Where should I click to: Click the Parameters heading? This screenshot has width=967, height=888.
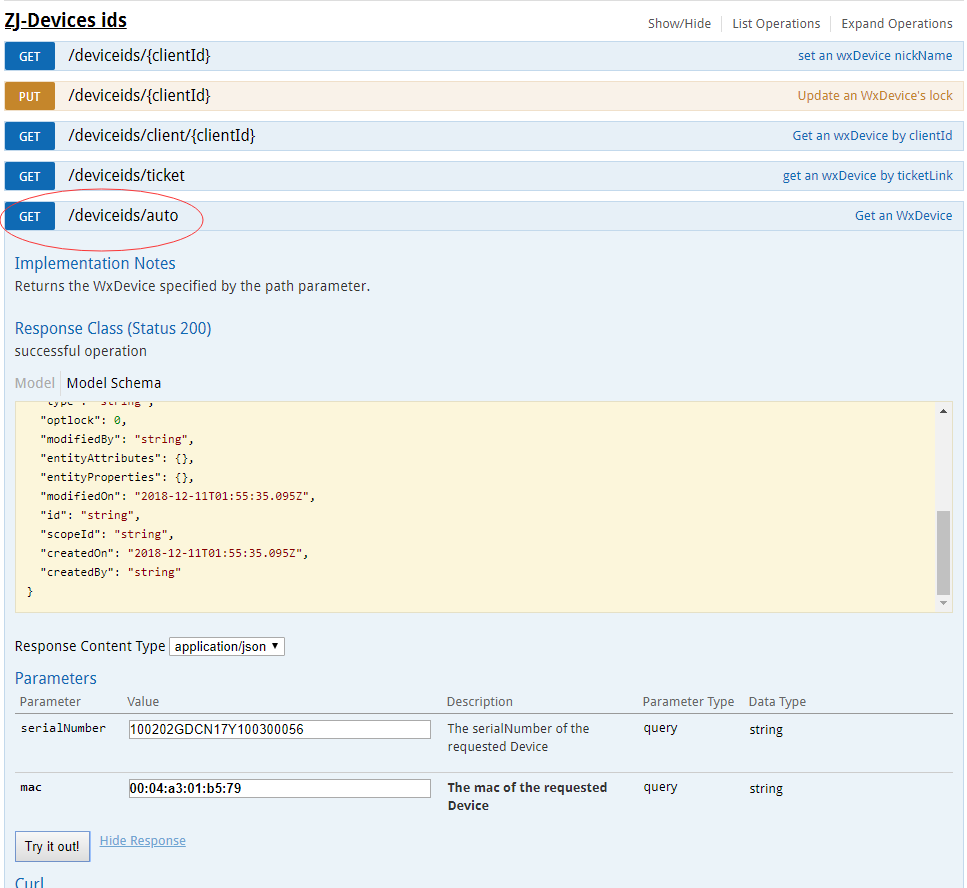56,679
